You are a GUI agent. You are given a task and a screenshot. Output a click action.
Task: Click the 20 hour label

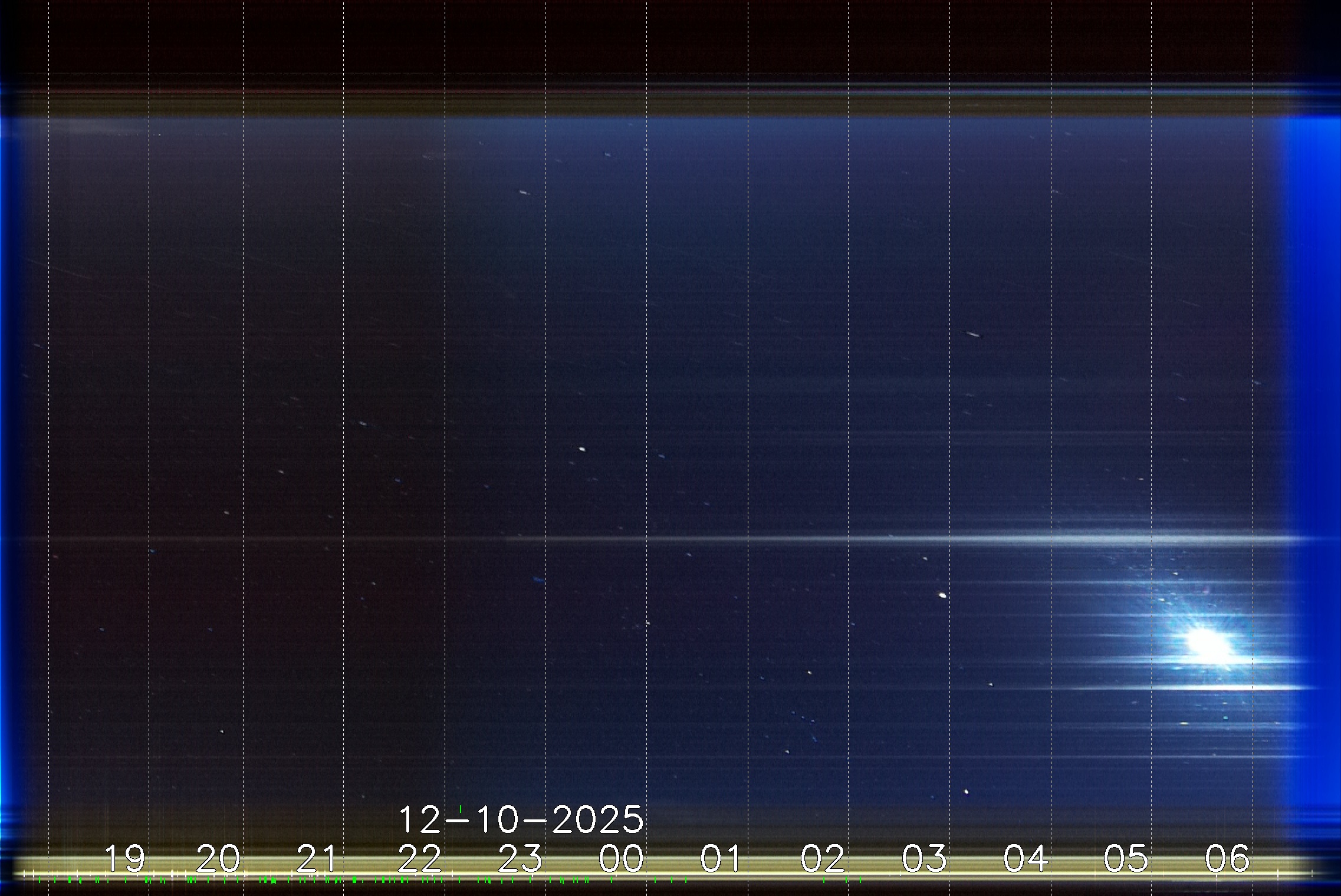218,858
